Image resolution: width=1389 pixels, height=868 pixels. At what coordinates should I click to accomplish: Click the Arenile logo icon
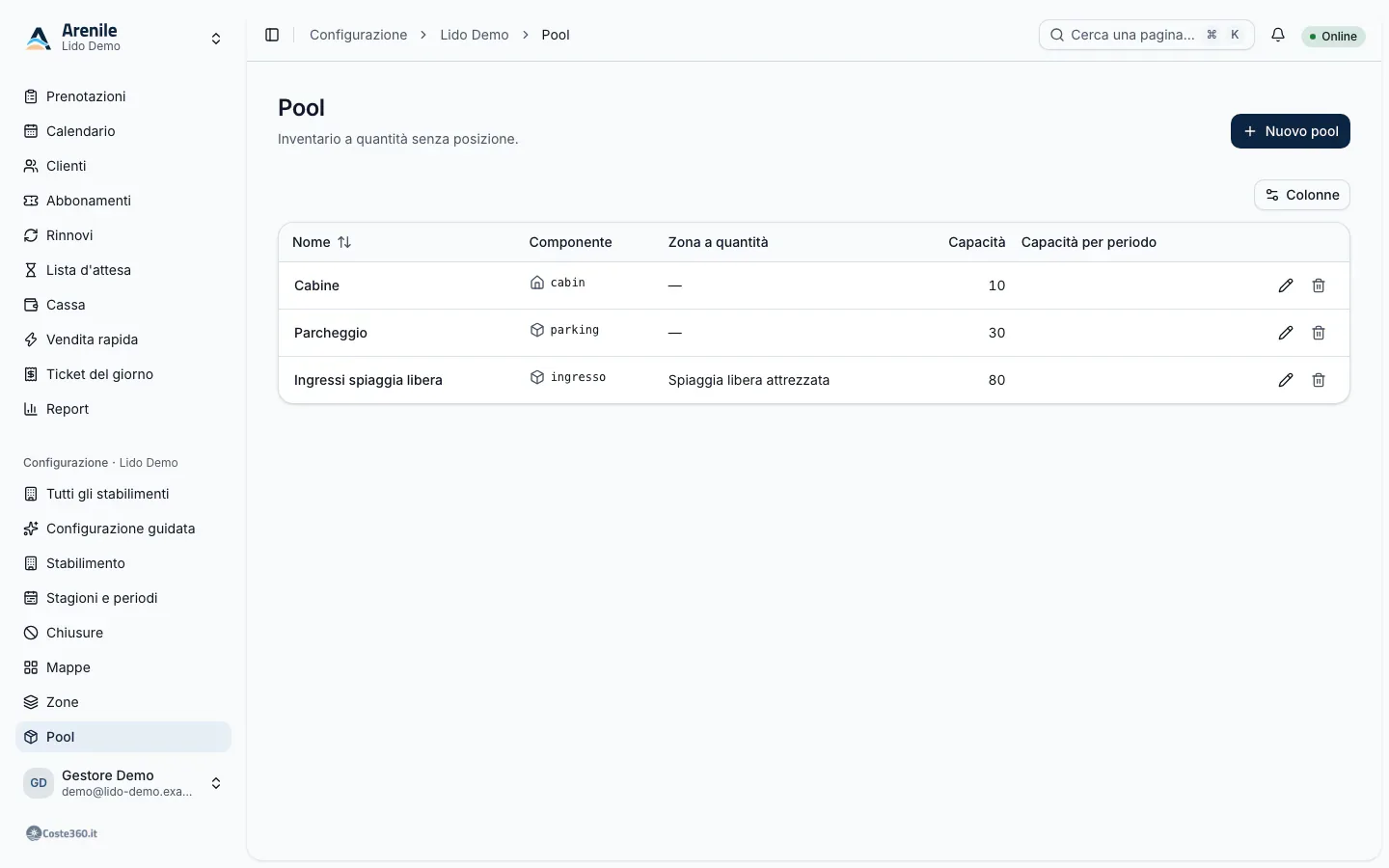39,39
